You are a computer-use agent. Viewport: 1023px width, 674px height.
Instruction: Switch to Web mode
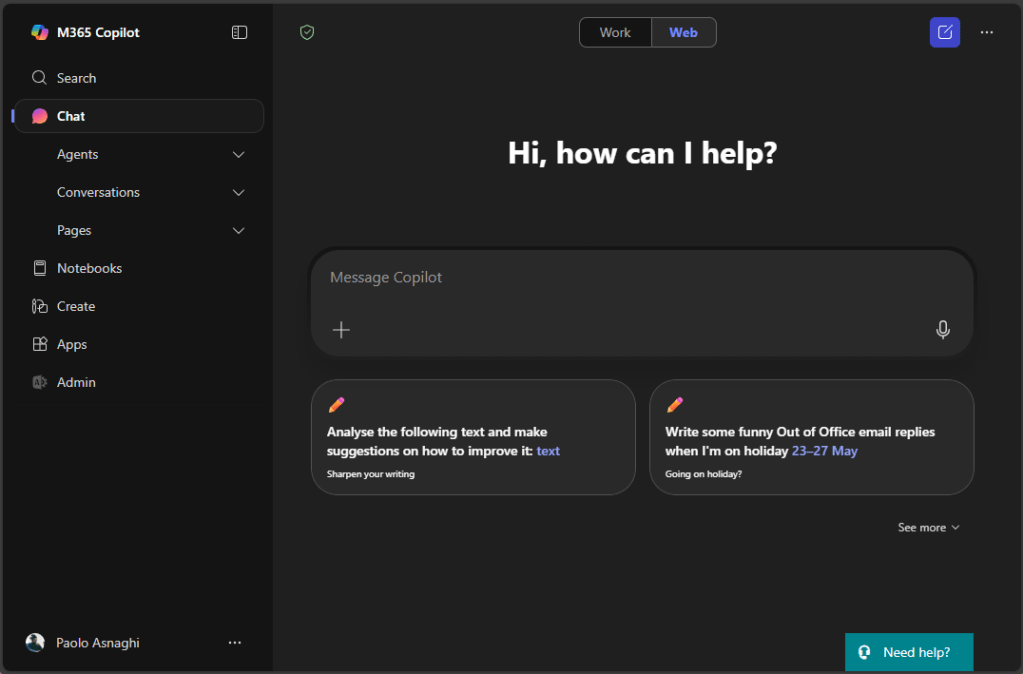coord(683,32)
